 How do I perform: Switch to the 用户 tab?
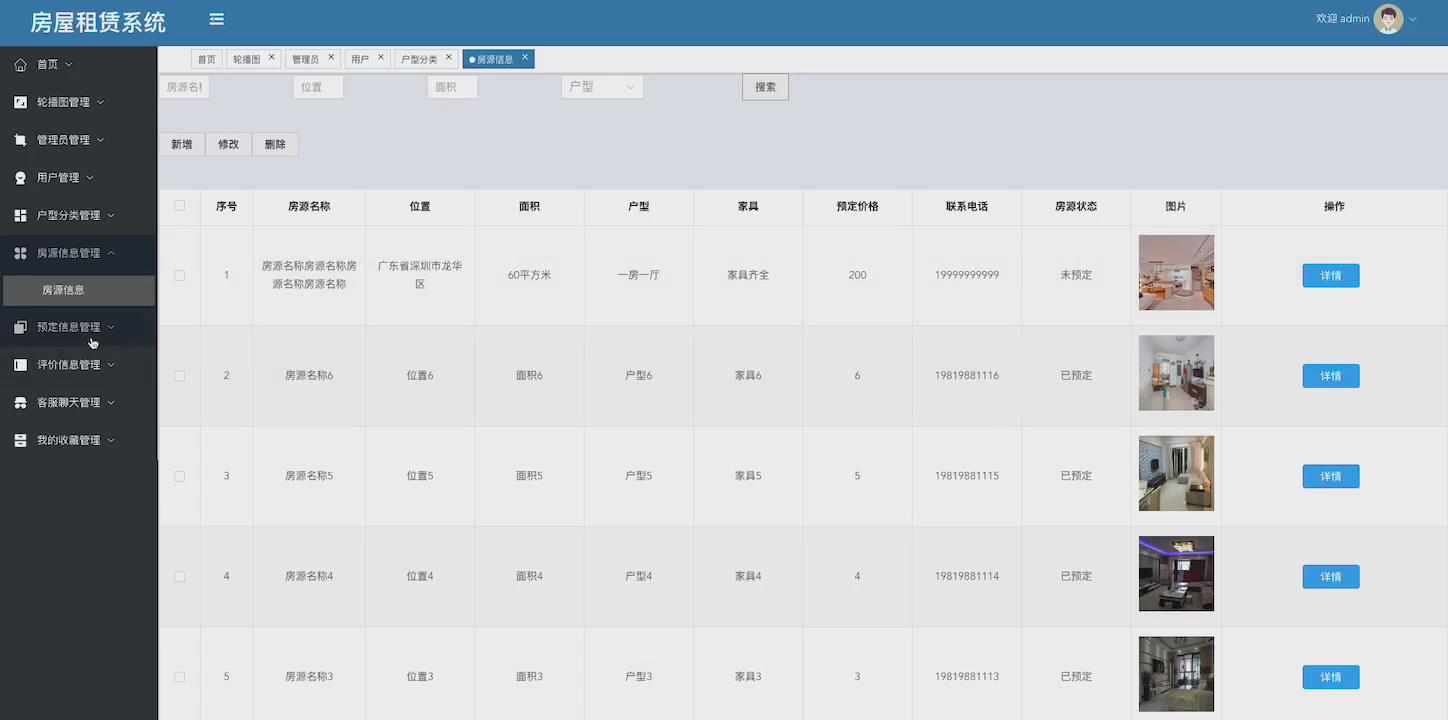[361, 57]
